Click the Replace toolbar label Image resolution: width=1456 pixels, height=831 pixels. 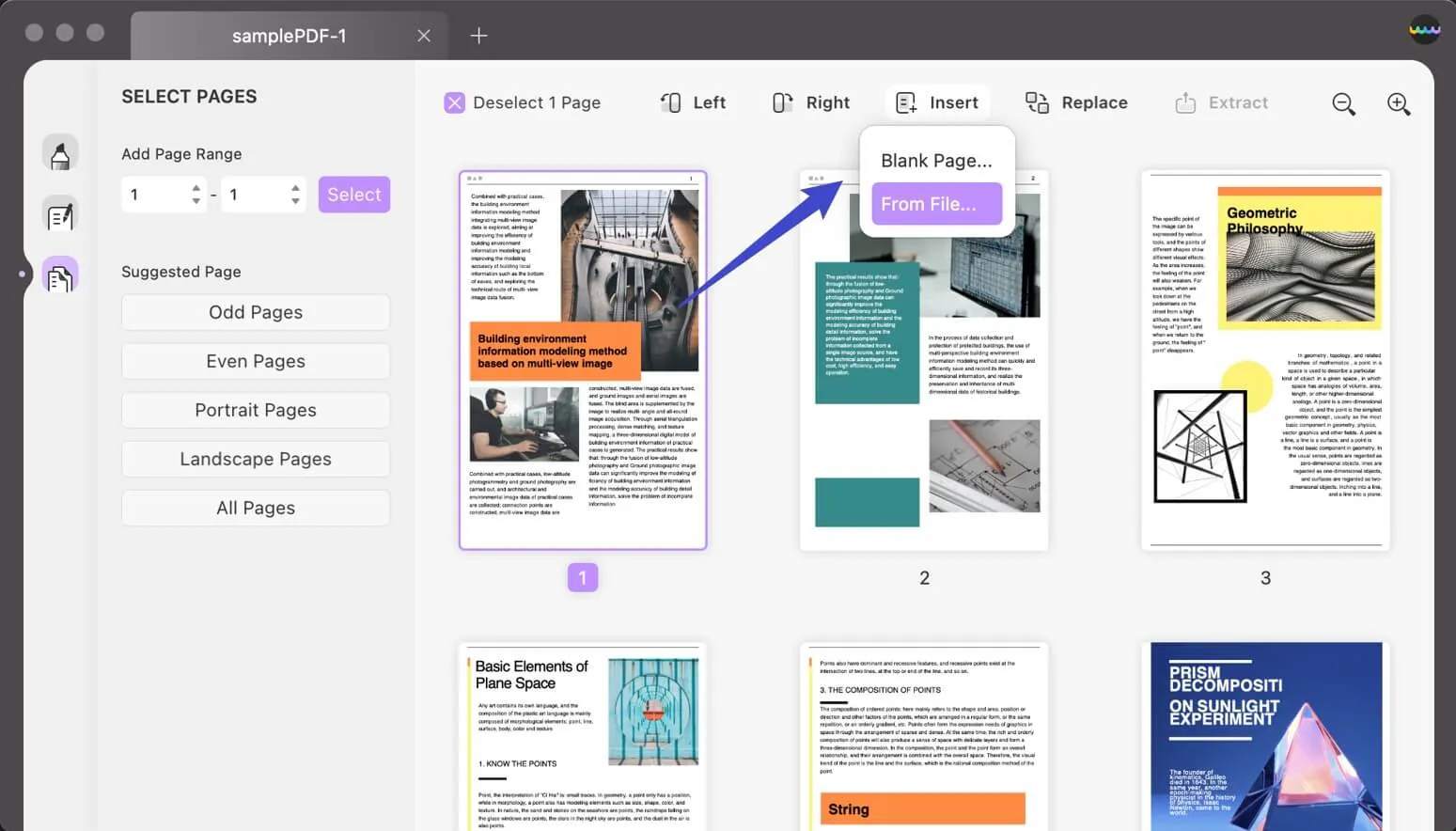click(1095, 102)
